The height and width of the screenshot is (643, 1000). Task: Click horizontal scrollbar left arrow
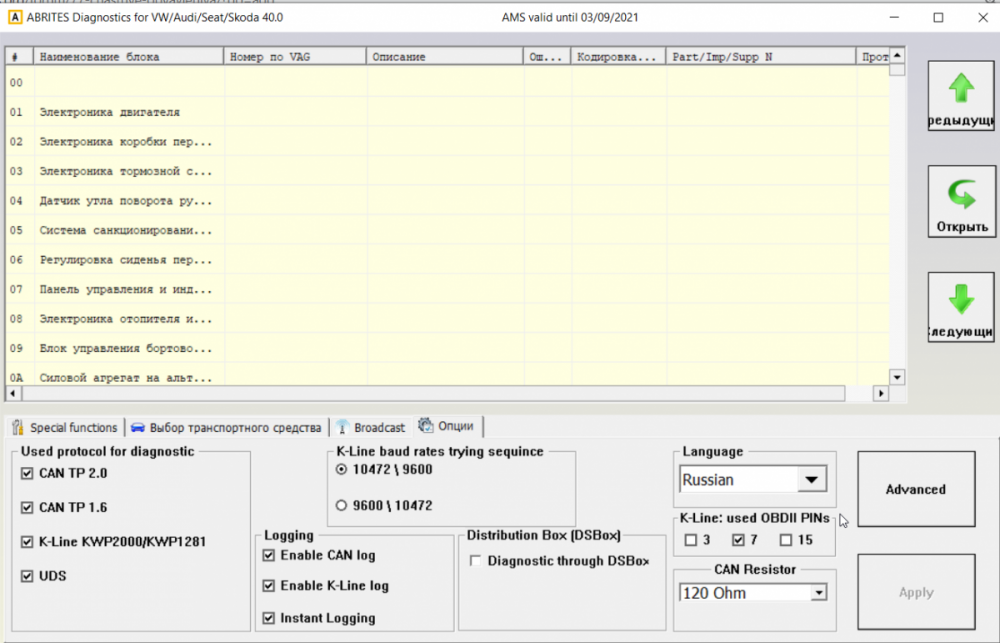(12, 394)
